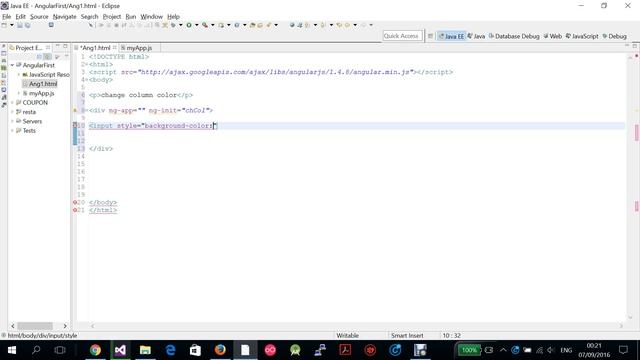Image resolution: width=640 pixels, height=360 pixels.
Task: Open the Window menu
Action: coord(151,17)
